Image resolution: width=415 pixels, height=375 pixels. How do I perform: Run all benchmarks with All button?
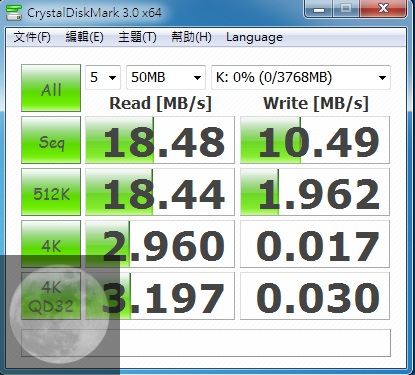pyautogui.click(x=51, y=88)
